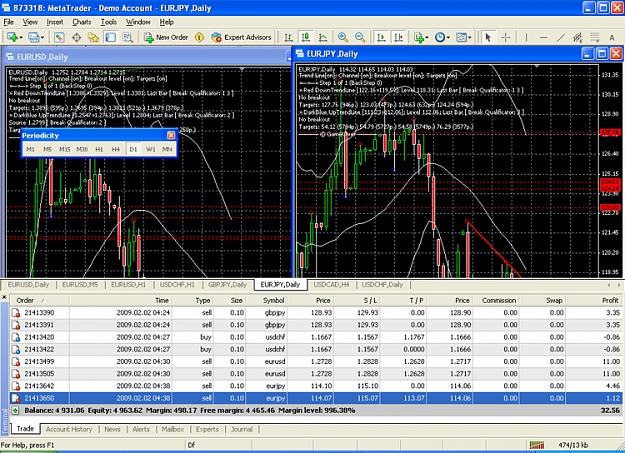Open the Journal terminal tab

242,429
